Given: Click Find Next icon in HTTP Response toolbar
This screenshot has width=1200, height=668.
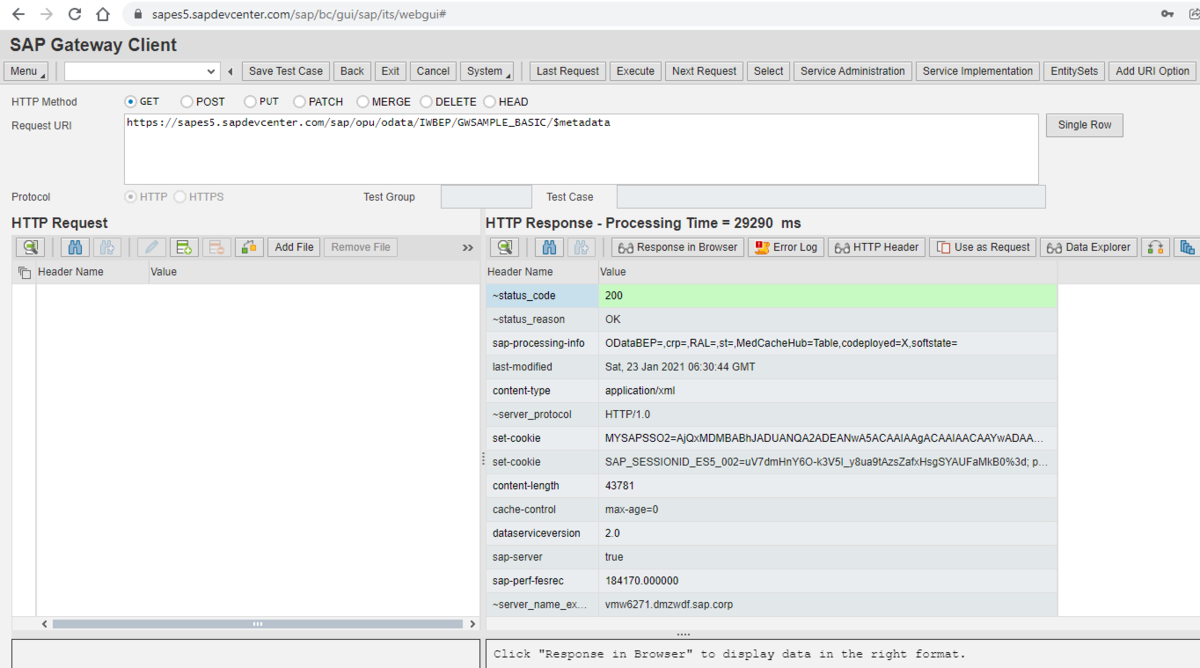Looking at the screenshot, I should coord(580,247).
